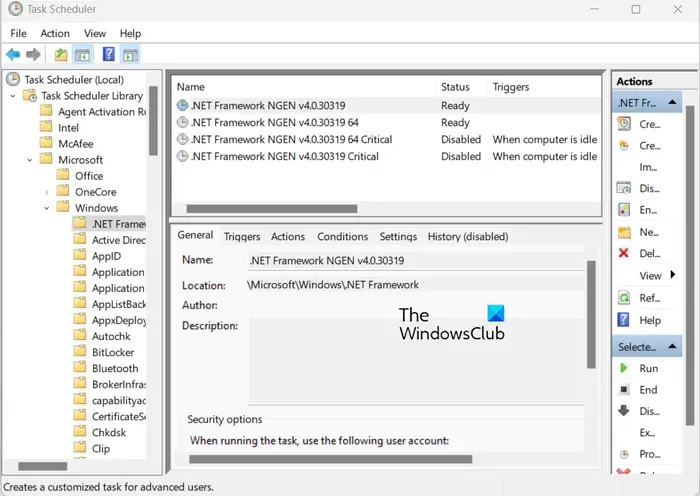Select the General tab

tap(196, 235)
